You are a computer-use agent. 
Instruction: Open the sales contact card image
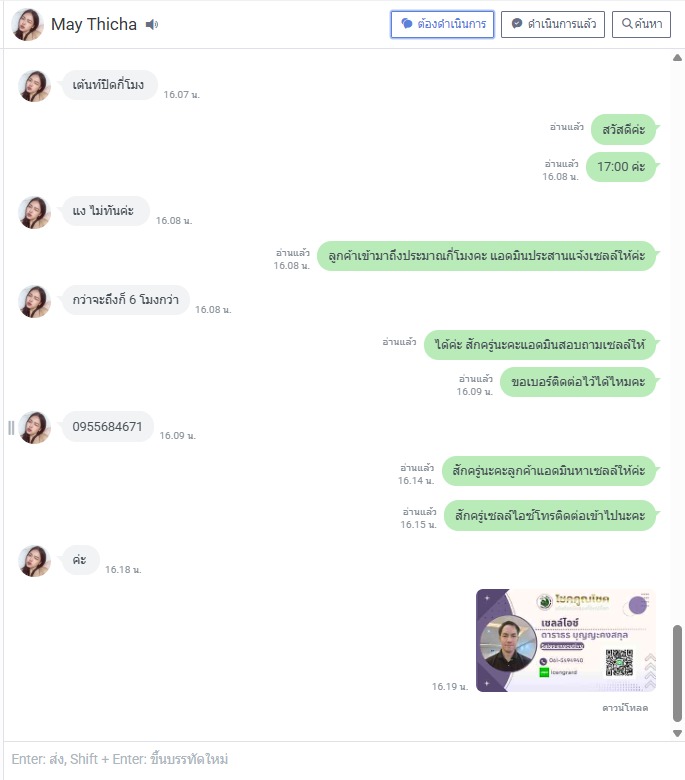[566, 640]
